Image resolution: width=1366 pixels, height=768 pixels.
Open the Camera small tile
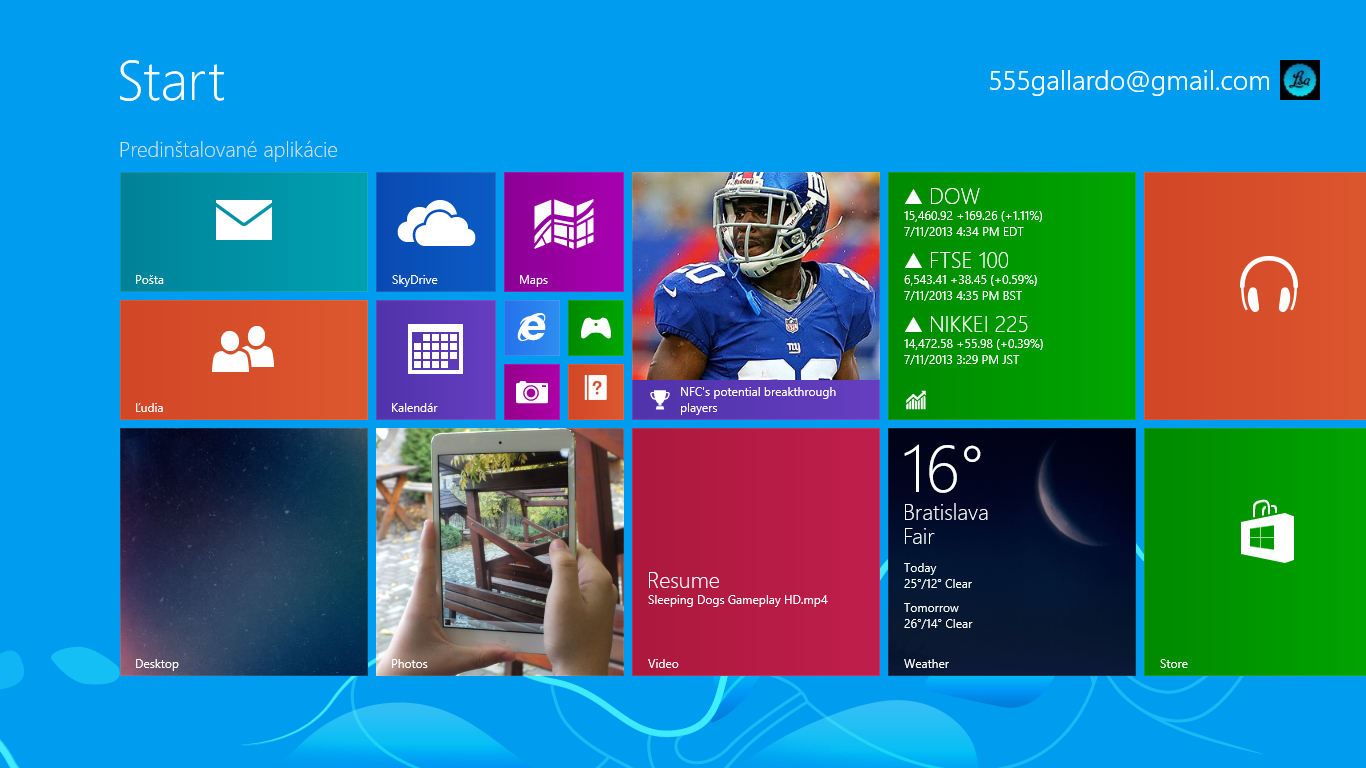tap(532, 392)
